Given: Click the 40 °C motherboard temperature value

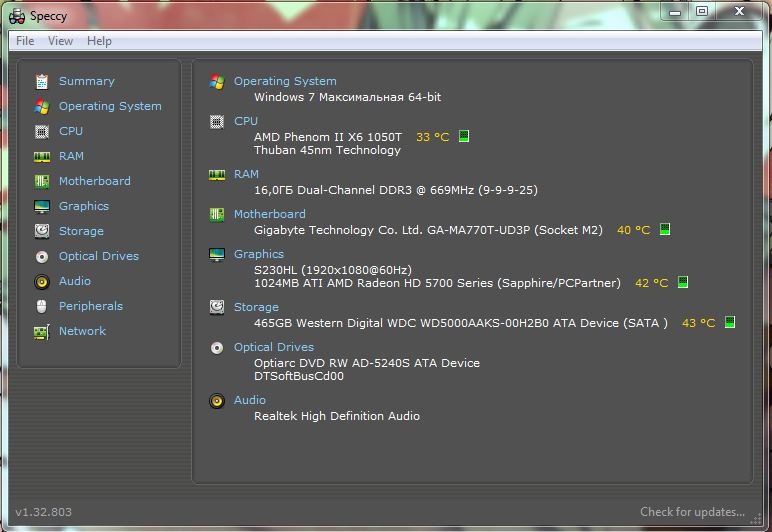Looking at the screenshot, I should pos(634,230).
